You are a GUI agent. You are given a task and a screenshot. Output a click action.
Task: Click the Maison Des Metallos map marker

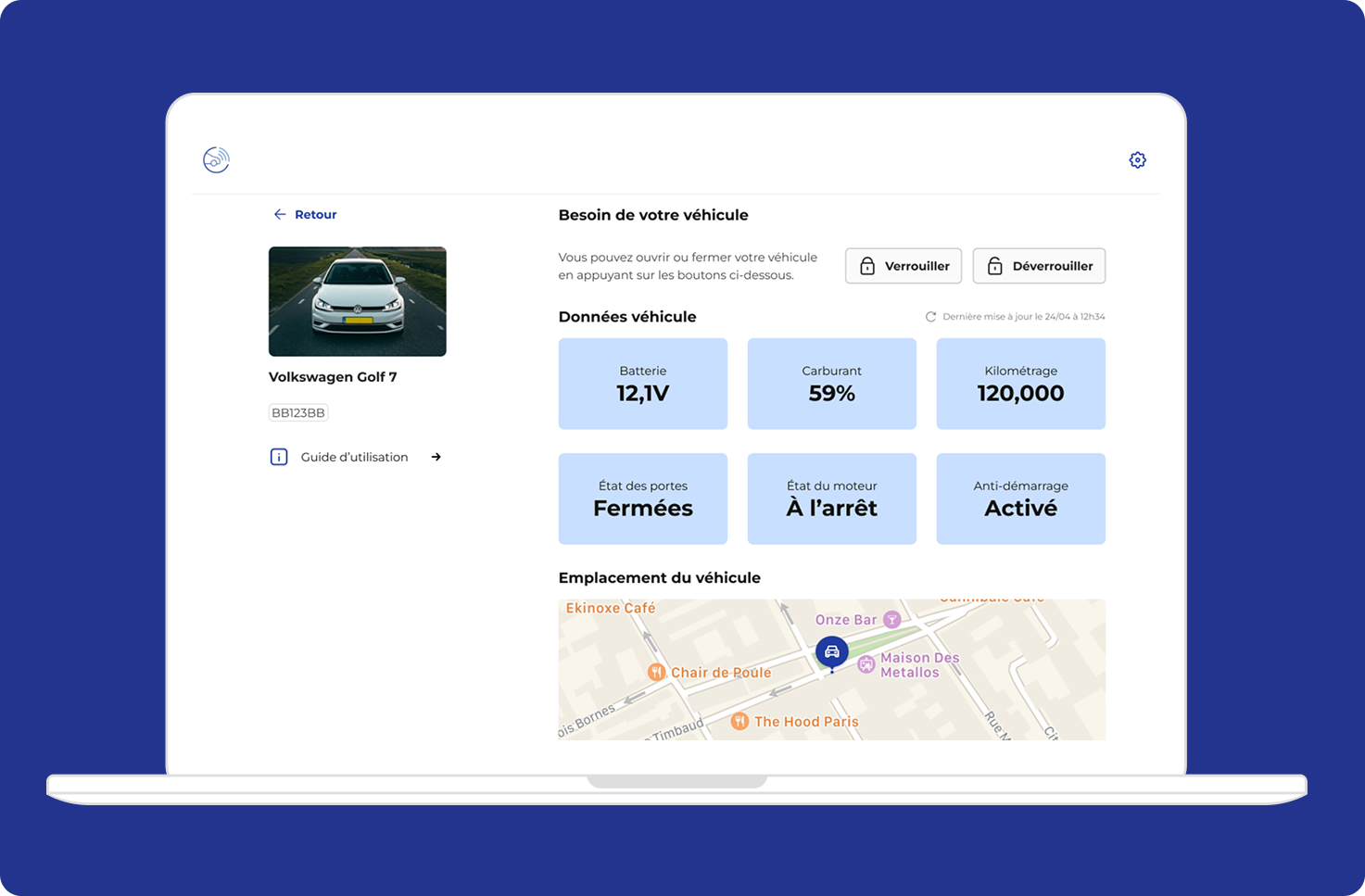click(866, 664)
